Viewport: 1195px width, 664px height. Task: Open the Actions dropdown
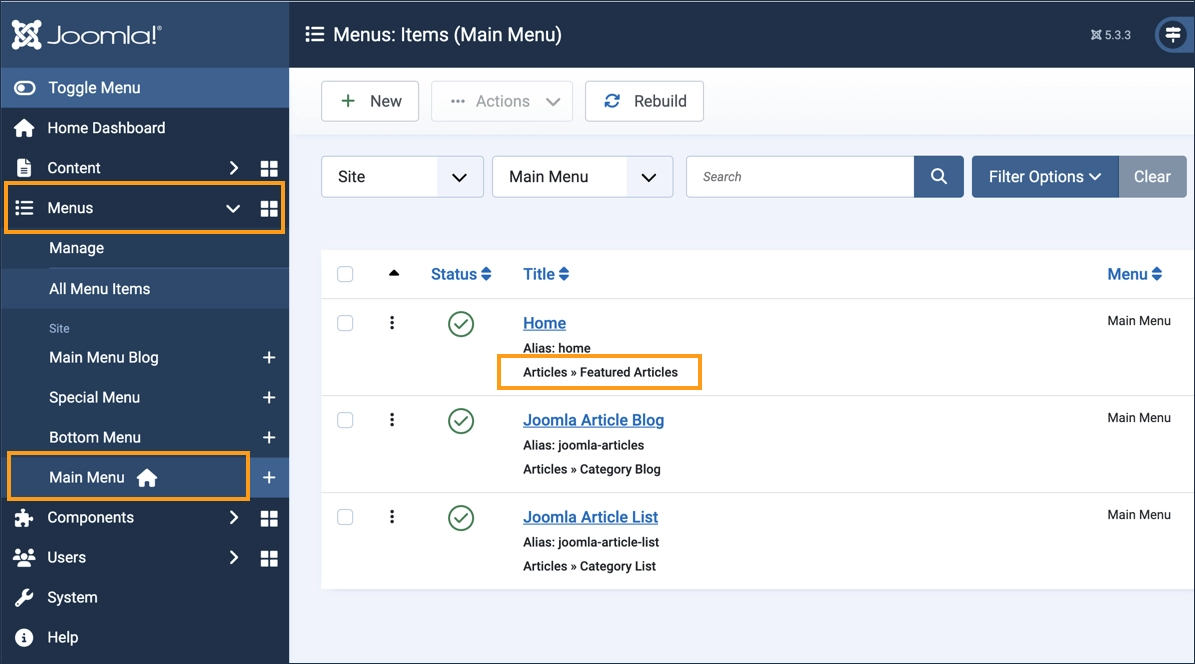[x=501, y=100]
